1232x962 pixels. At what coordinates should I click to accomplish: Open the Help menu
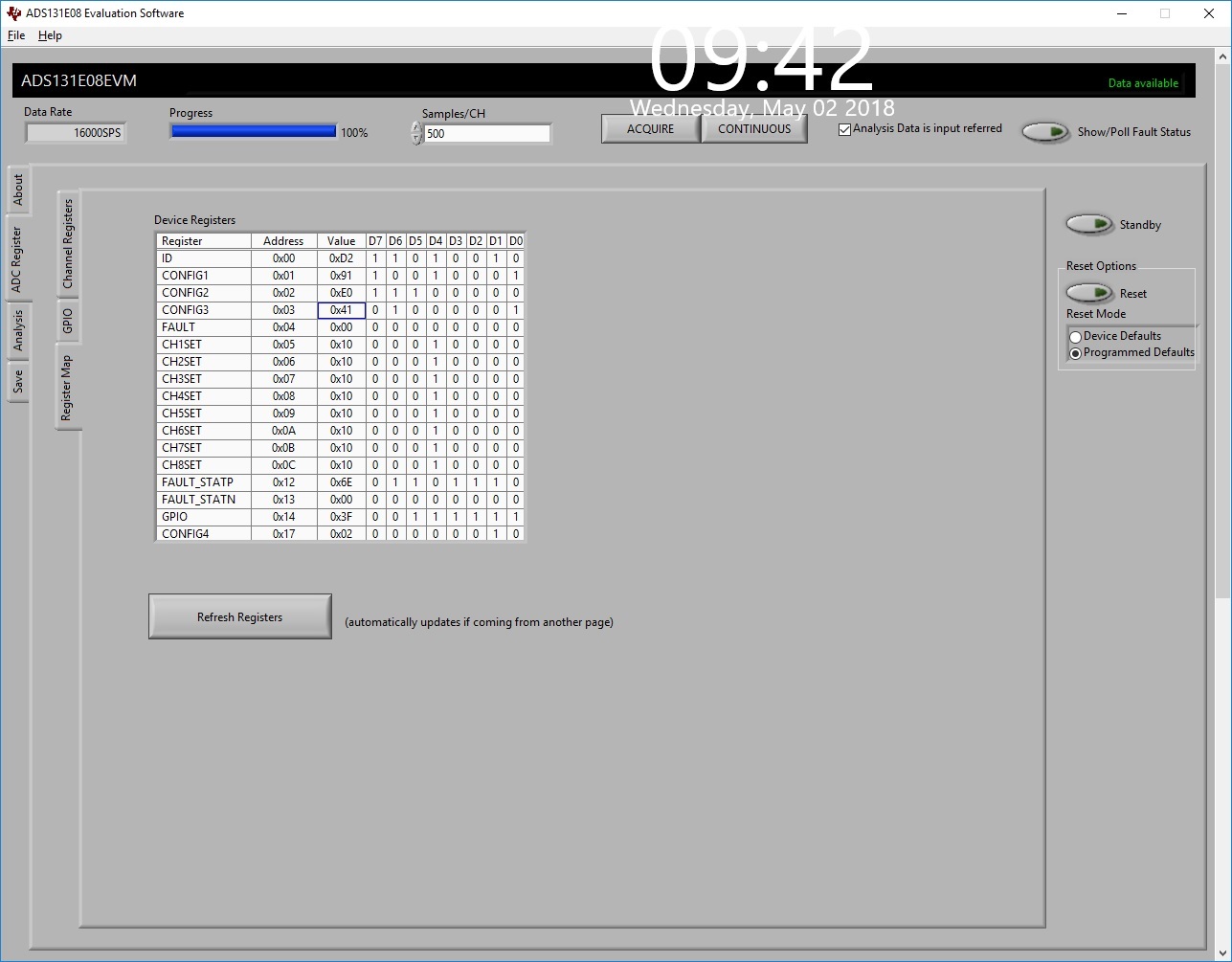tap(50, 35)
